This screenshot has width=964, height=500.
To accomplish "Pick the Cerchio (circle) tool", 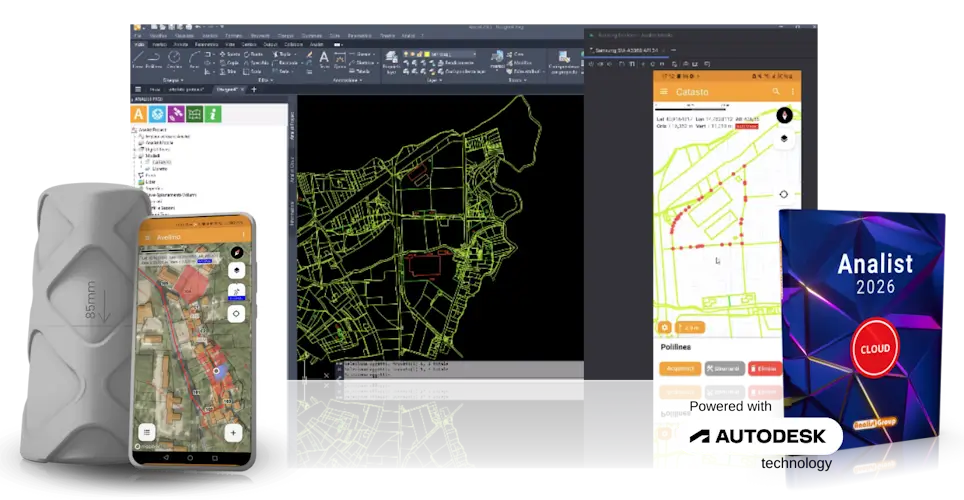I will click(175, 60).
